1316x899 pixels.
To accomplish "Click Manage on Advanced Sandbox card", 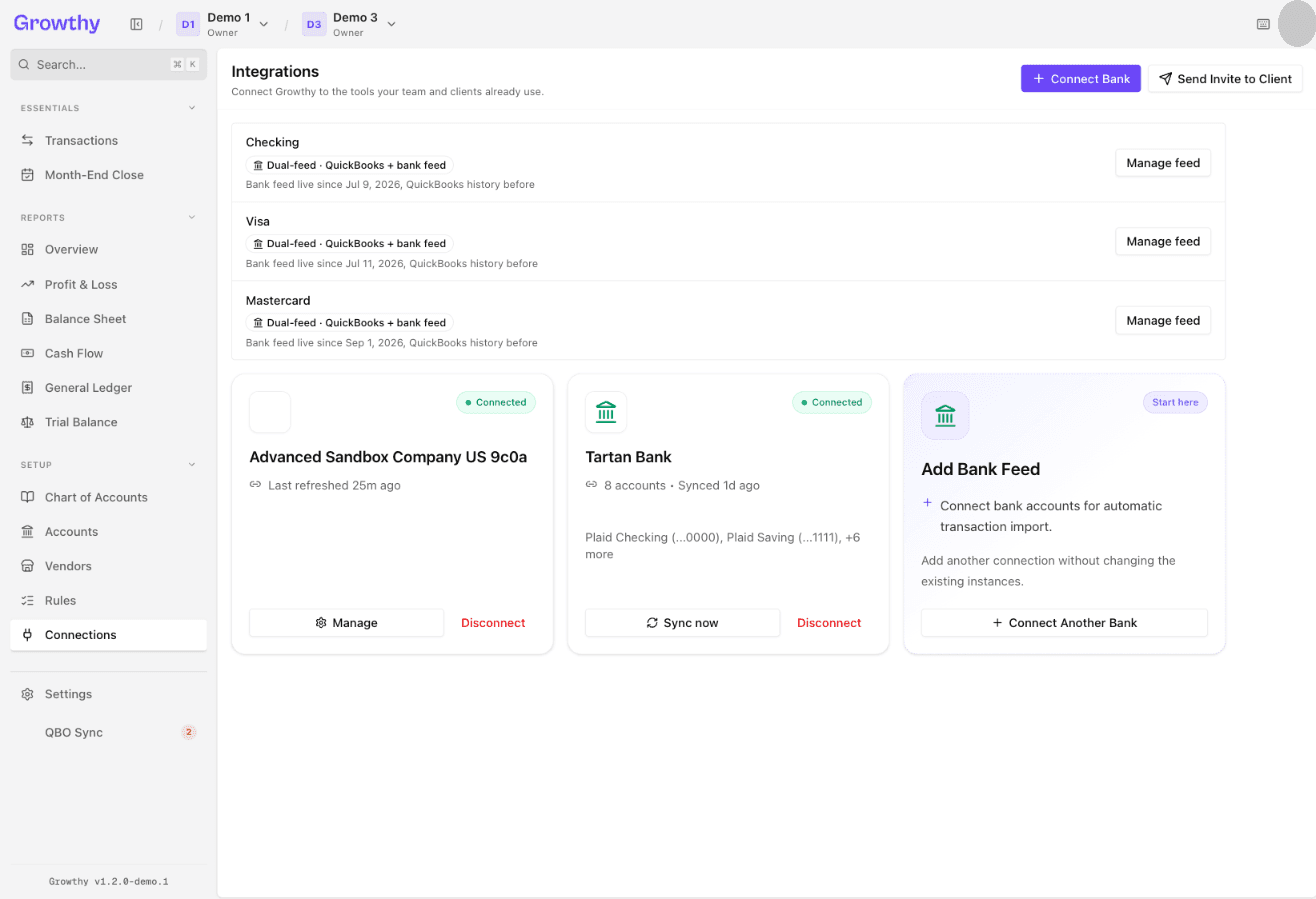I will 346,623.
